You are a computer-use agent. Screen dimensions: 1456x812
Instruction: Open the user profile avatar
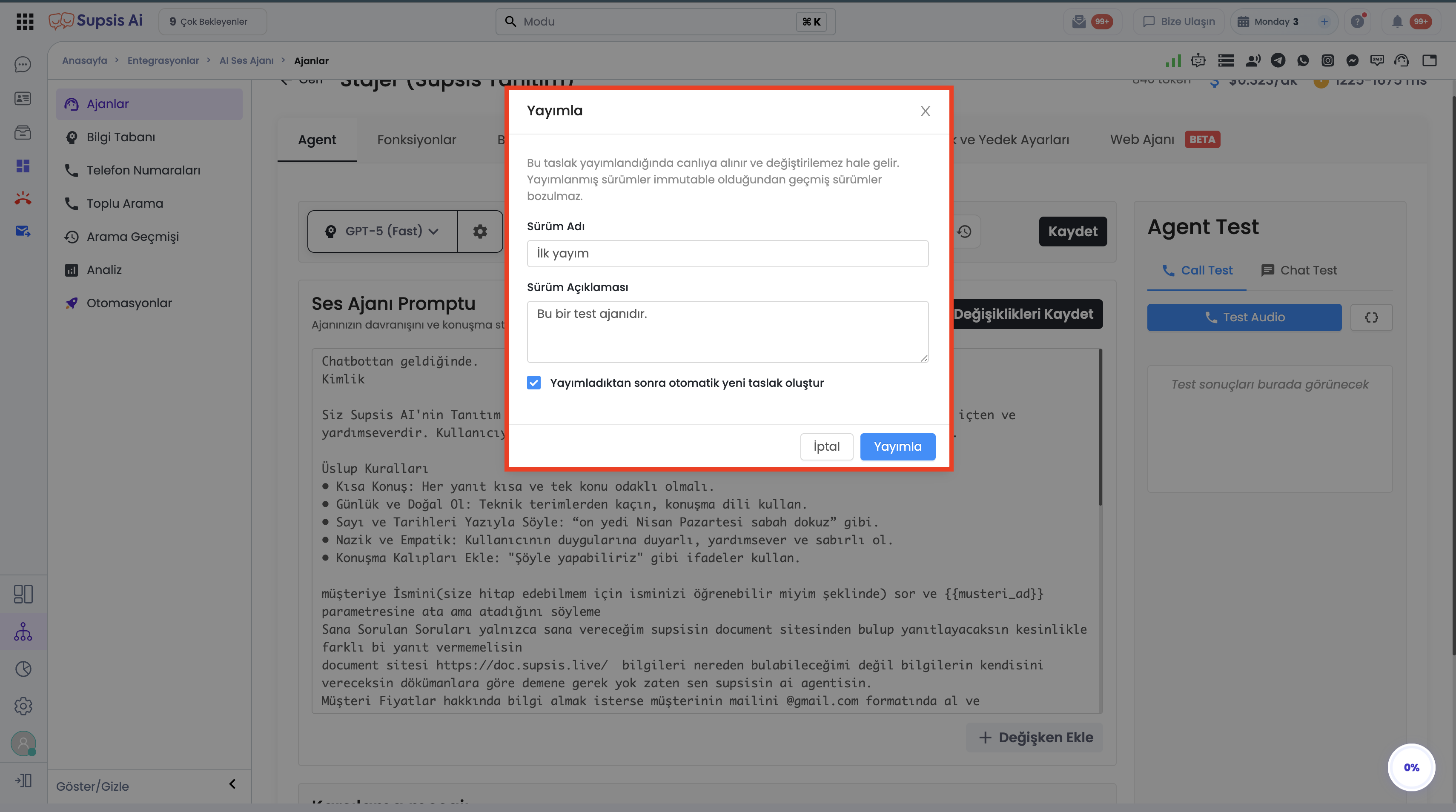pyautogui.click(x=23, y=743)
